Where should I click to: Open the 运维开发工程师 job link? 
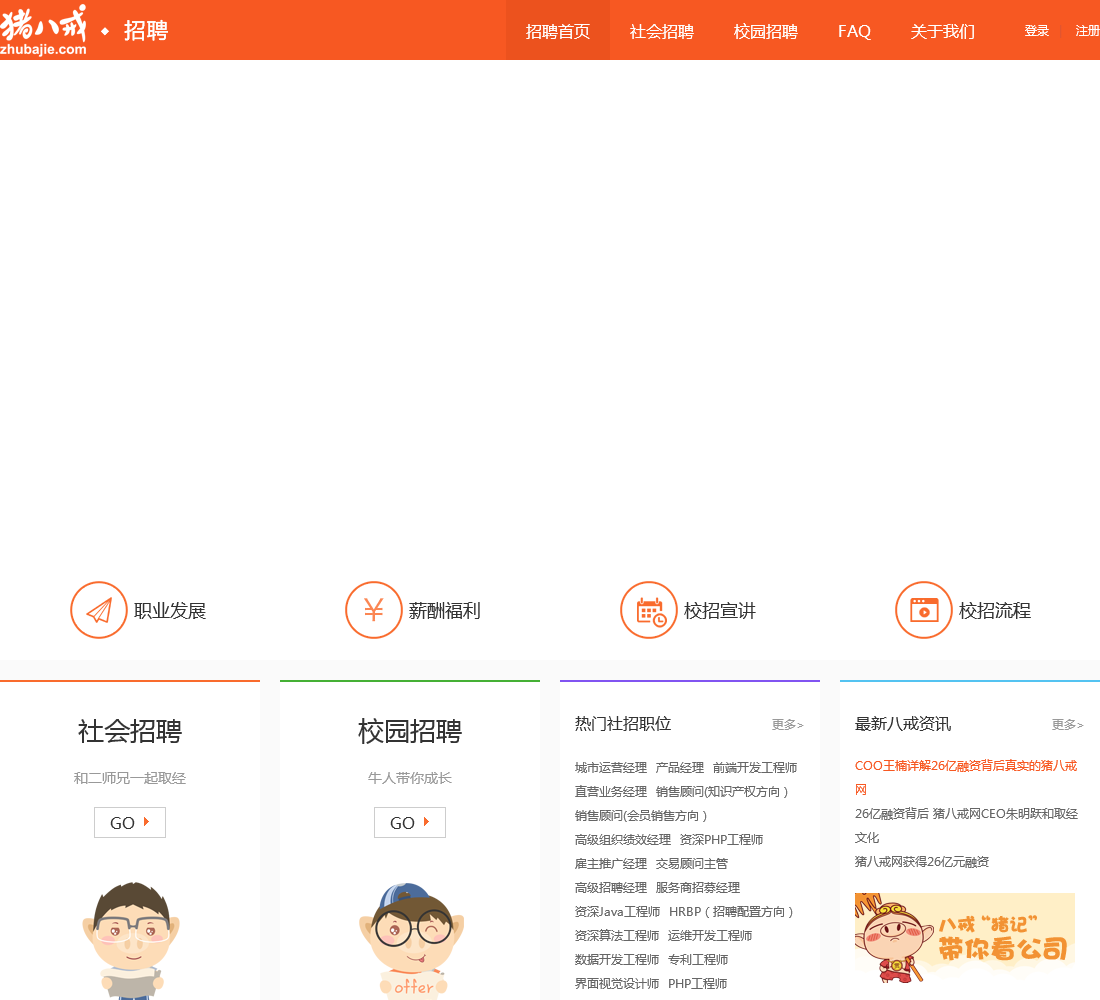(710, 935)
